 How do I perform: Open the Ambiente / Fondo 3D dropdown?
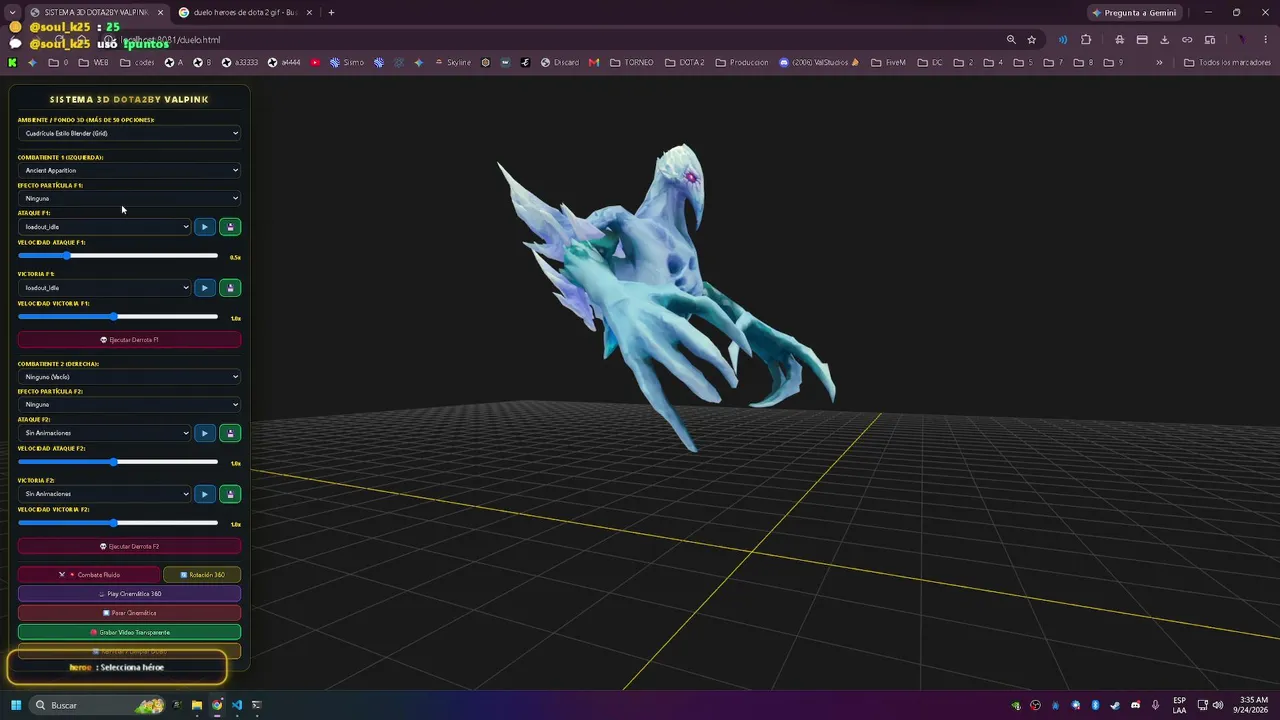point(129,133)
